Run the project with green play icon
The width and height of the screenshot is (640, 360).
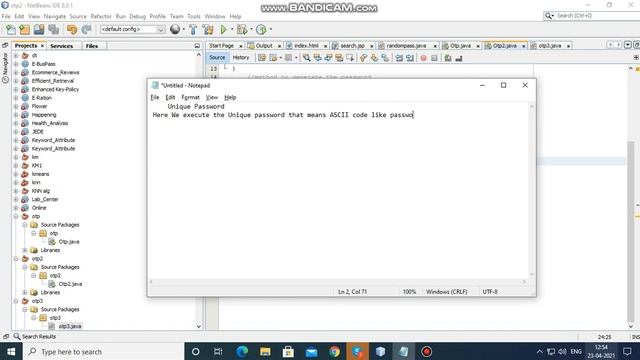(x=223, y=29)
